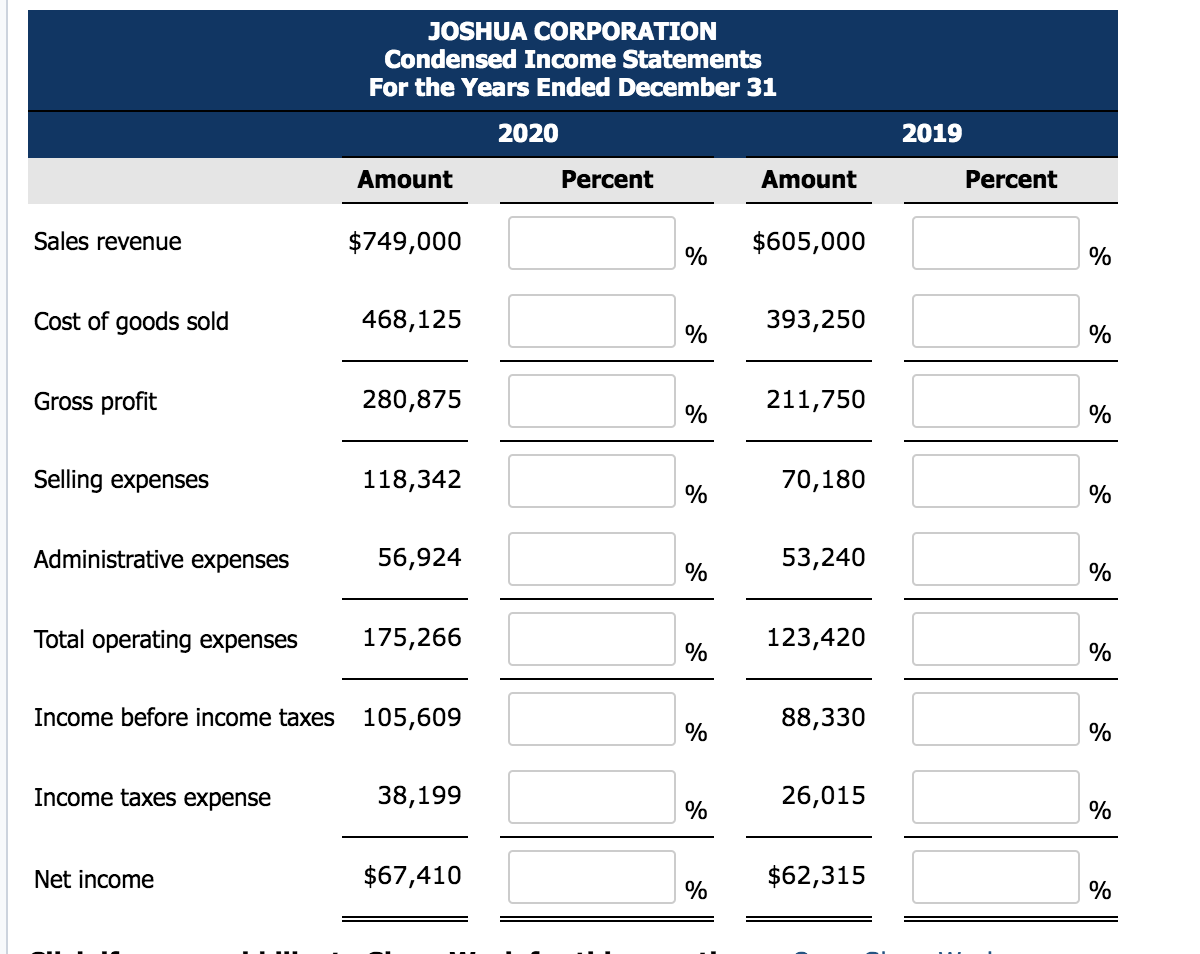
Task: Click the 2020 Administrative expenses percent field
Action: point(590,559)
